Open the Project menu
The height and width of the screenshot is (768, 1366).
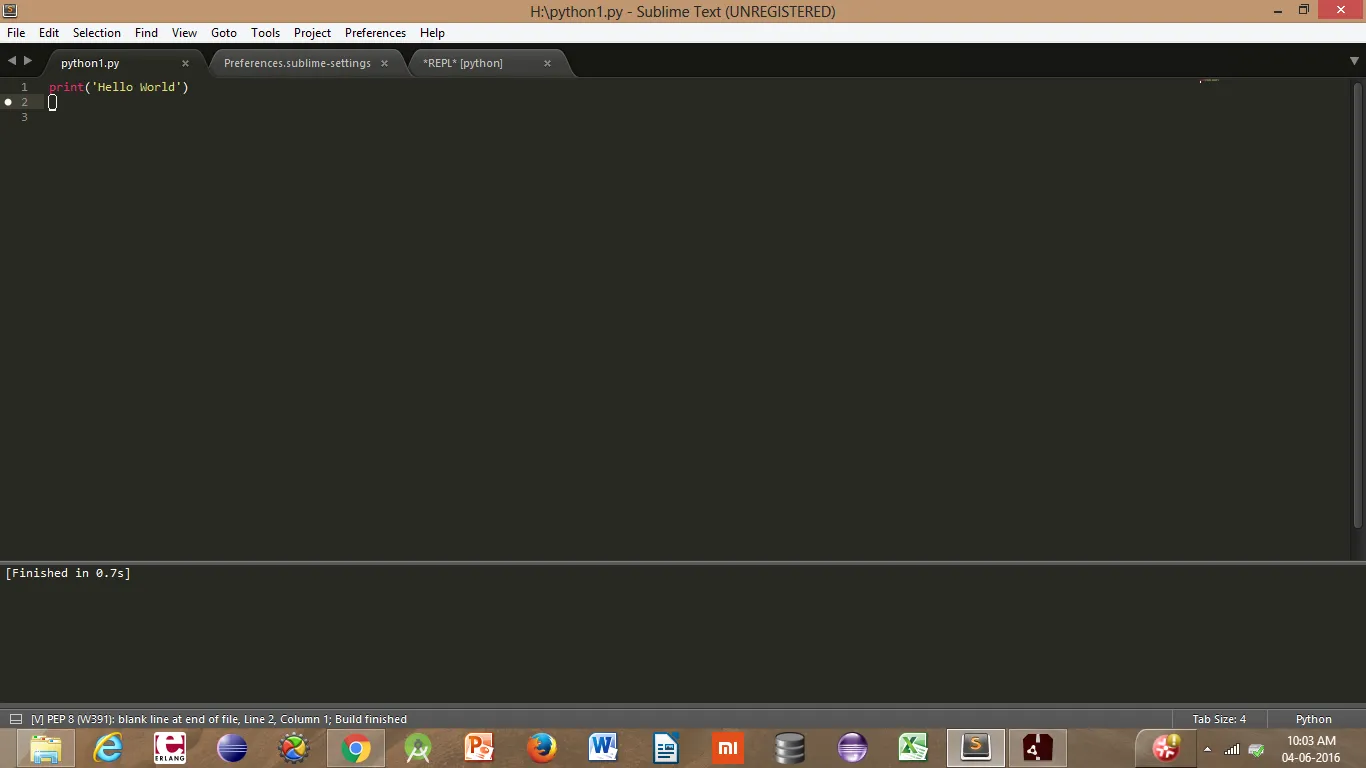click(x=312, y=33)
